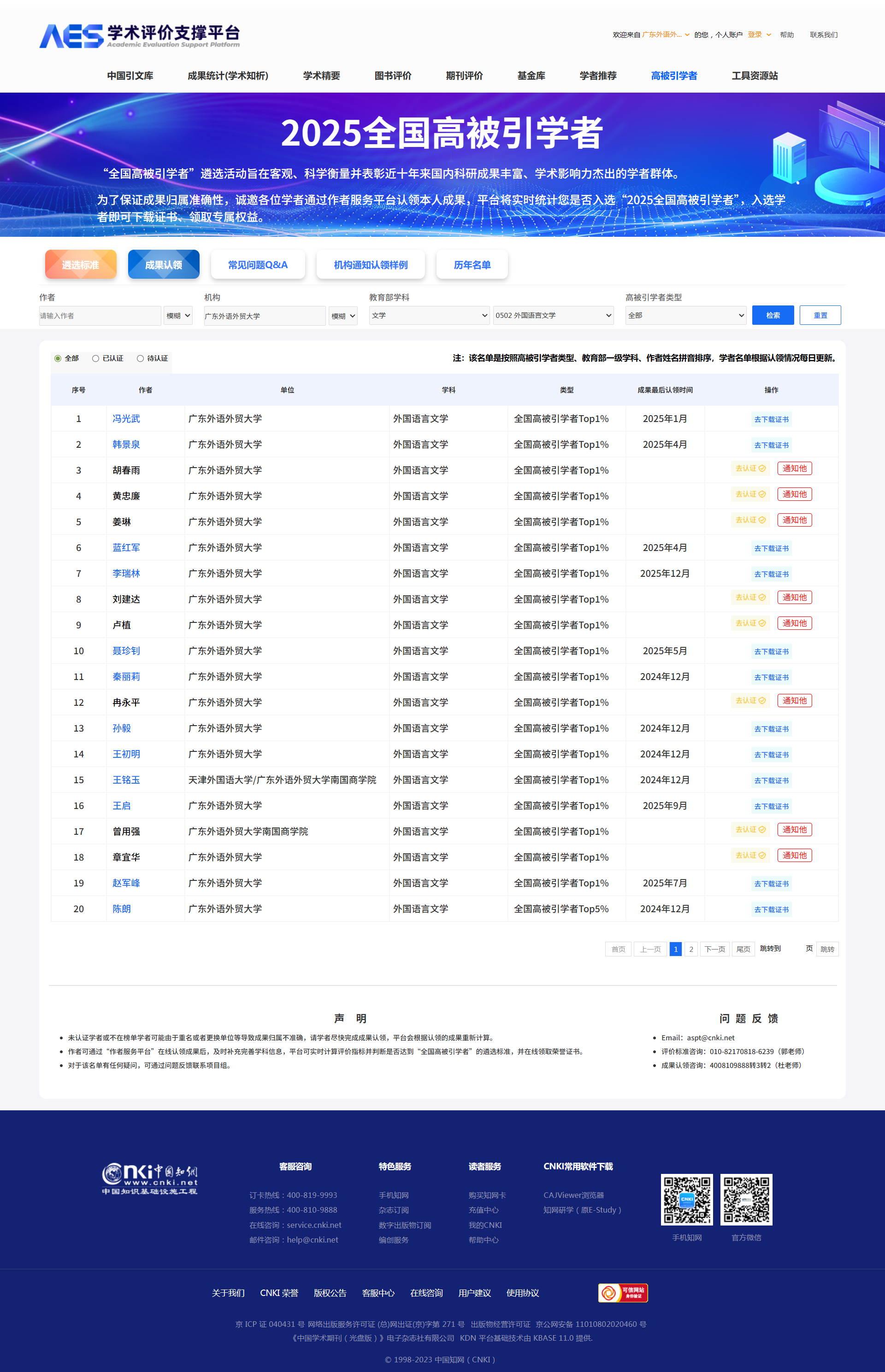Open the 文学 discipline dropdown
The height and width of the screenshot is (1372, 885).
429,315
